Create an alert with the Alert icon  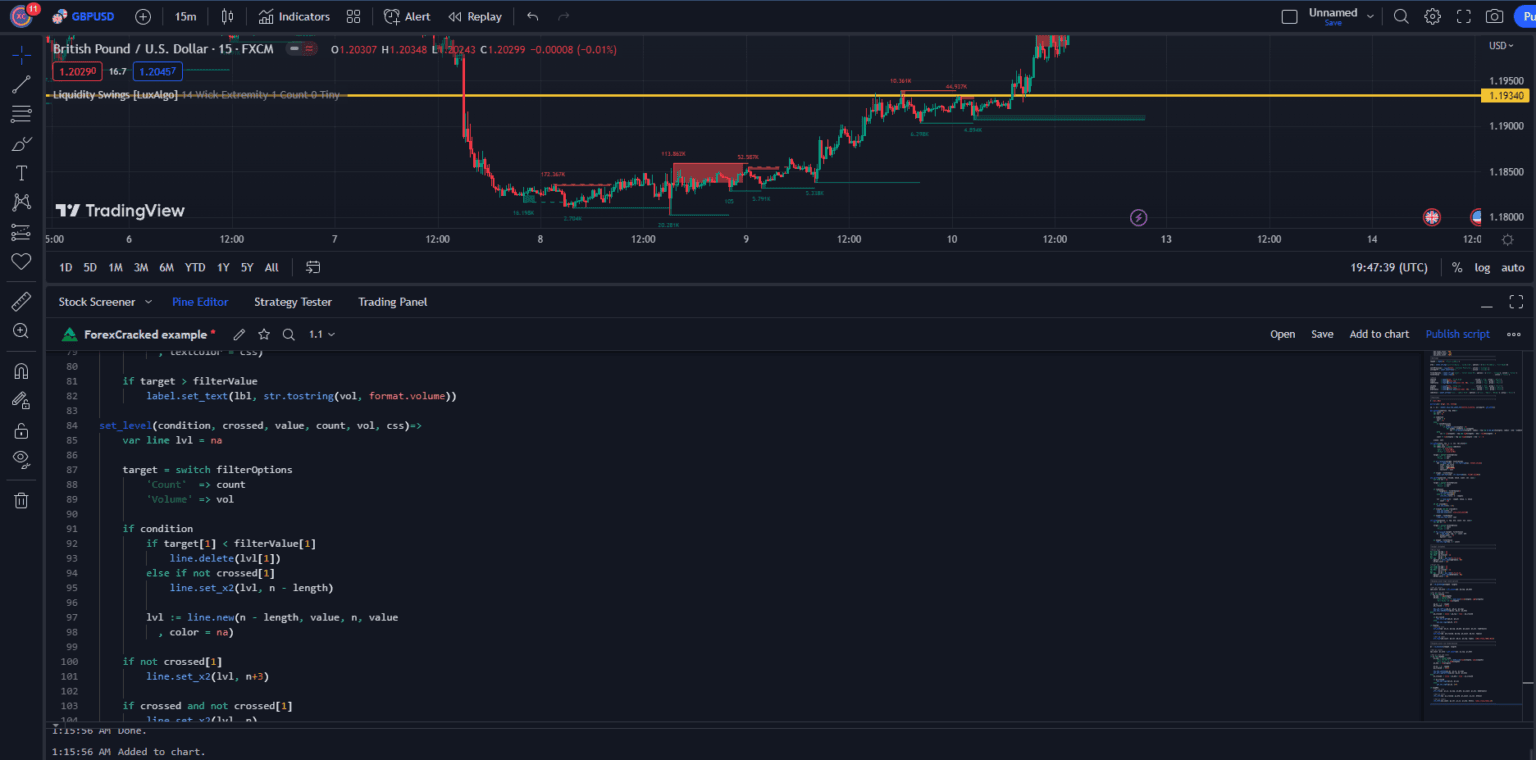pos(406,16)
